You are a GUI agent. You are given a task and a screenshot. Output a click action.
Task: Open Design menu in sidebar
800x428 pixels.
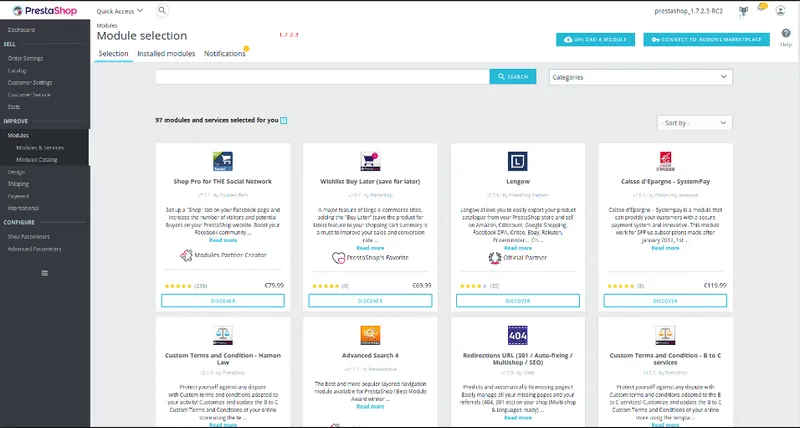point(16,172)
